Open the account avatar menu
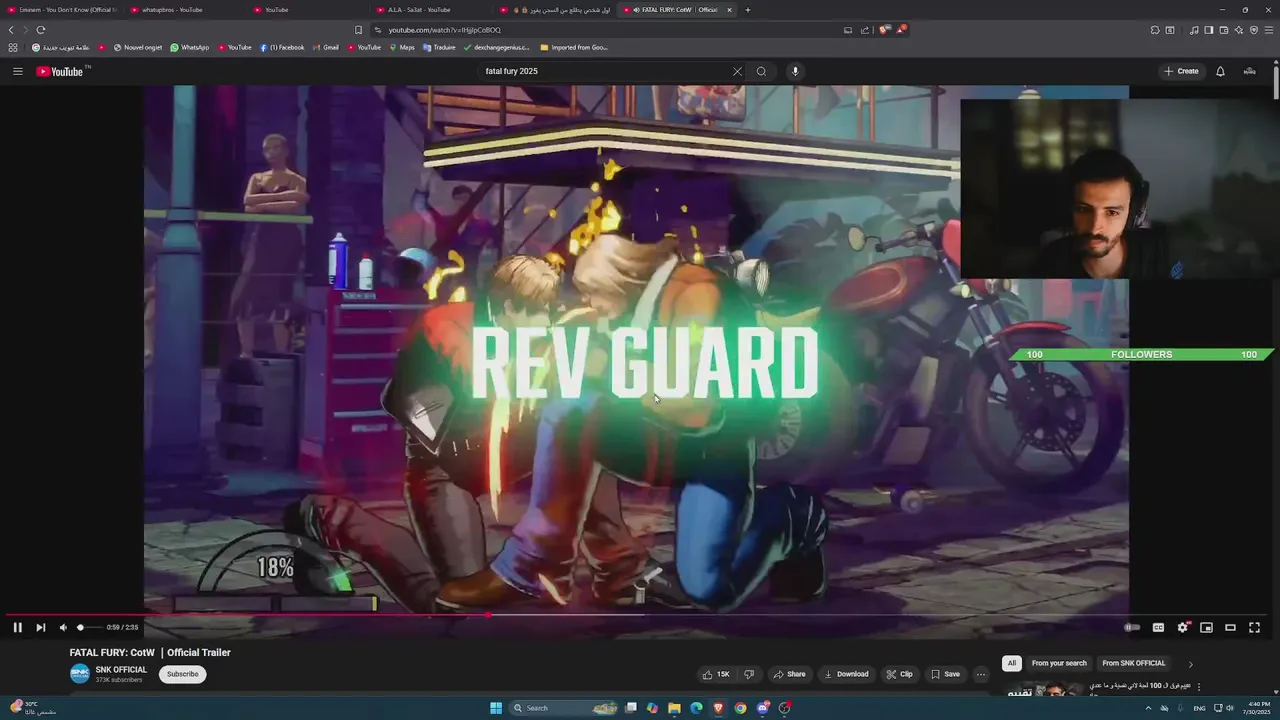Screen dimensions: 1280x720 pos(1249,71)
